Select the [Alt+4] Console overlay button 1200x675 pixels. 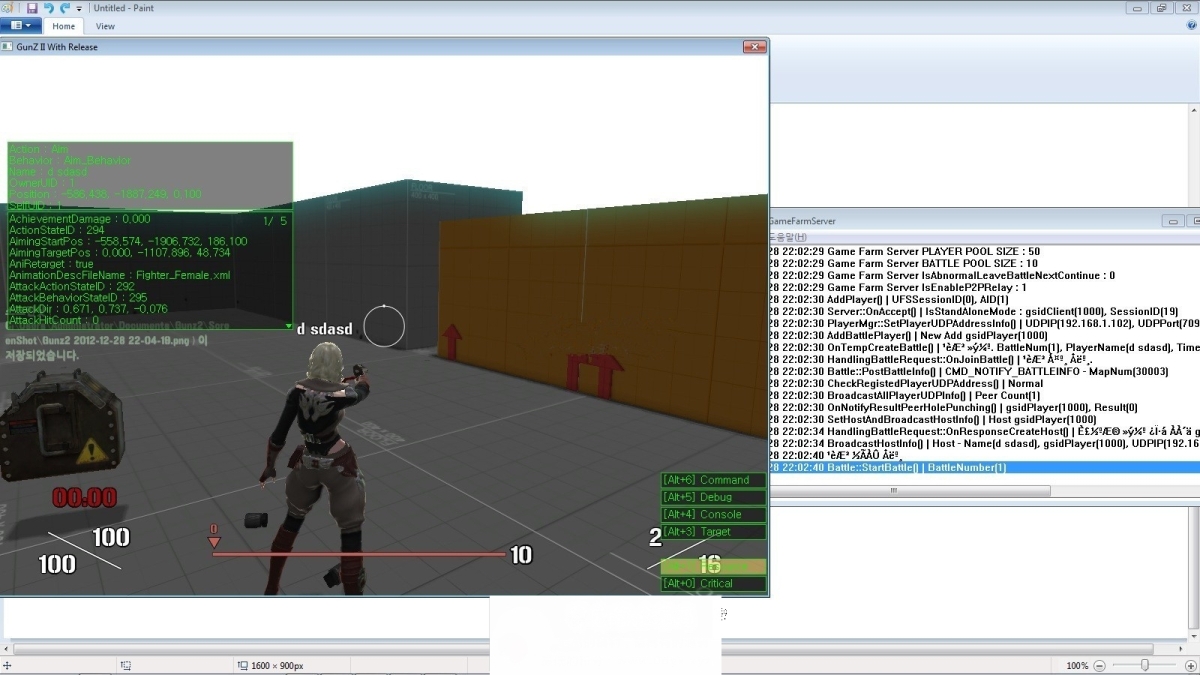click(713, 514)
